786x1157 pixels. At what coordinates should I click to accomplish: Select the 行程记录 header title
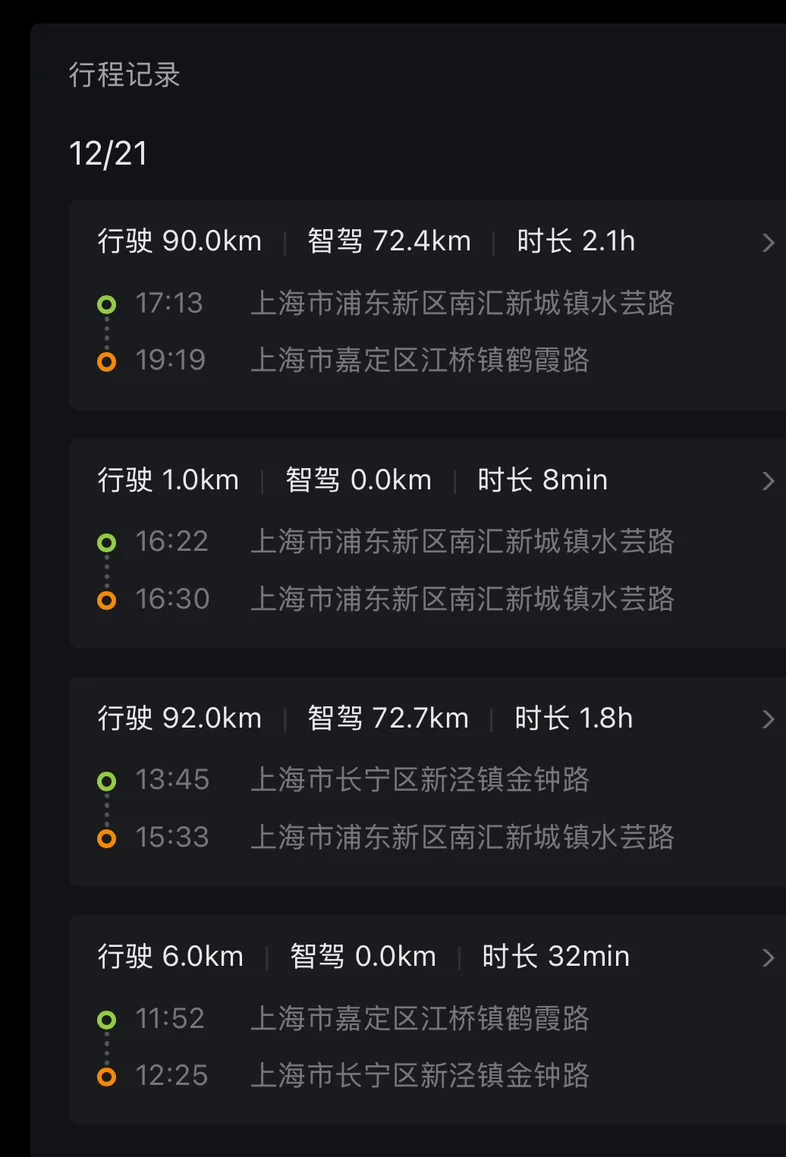coord(125,75)
